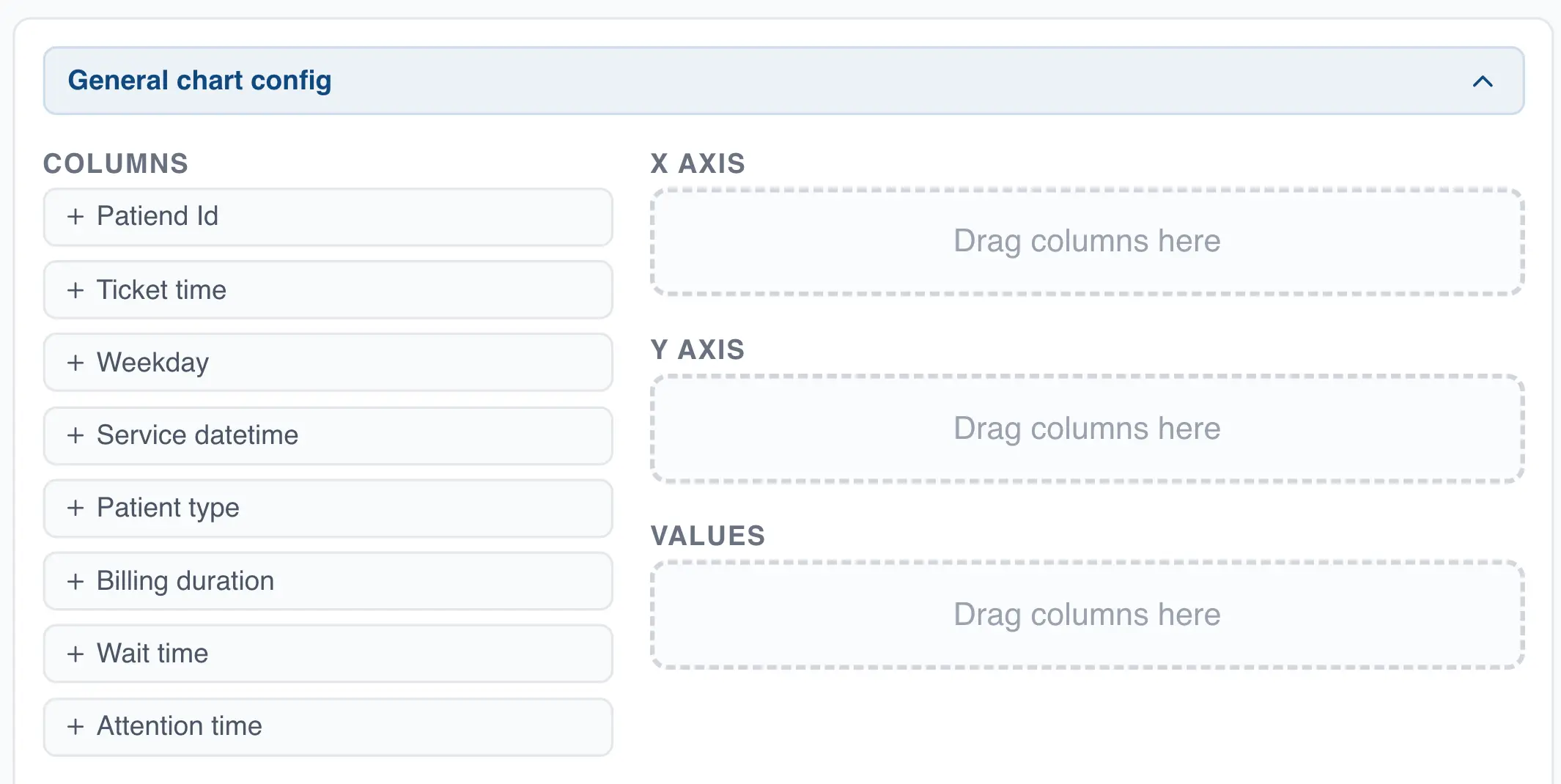1561x784 pixels.
Task: Click the plus icon beside Weekday
Action: click(x=75, y=362)
